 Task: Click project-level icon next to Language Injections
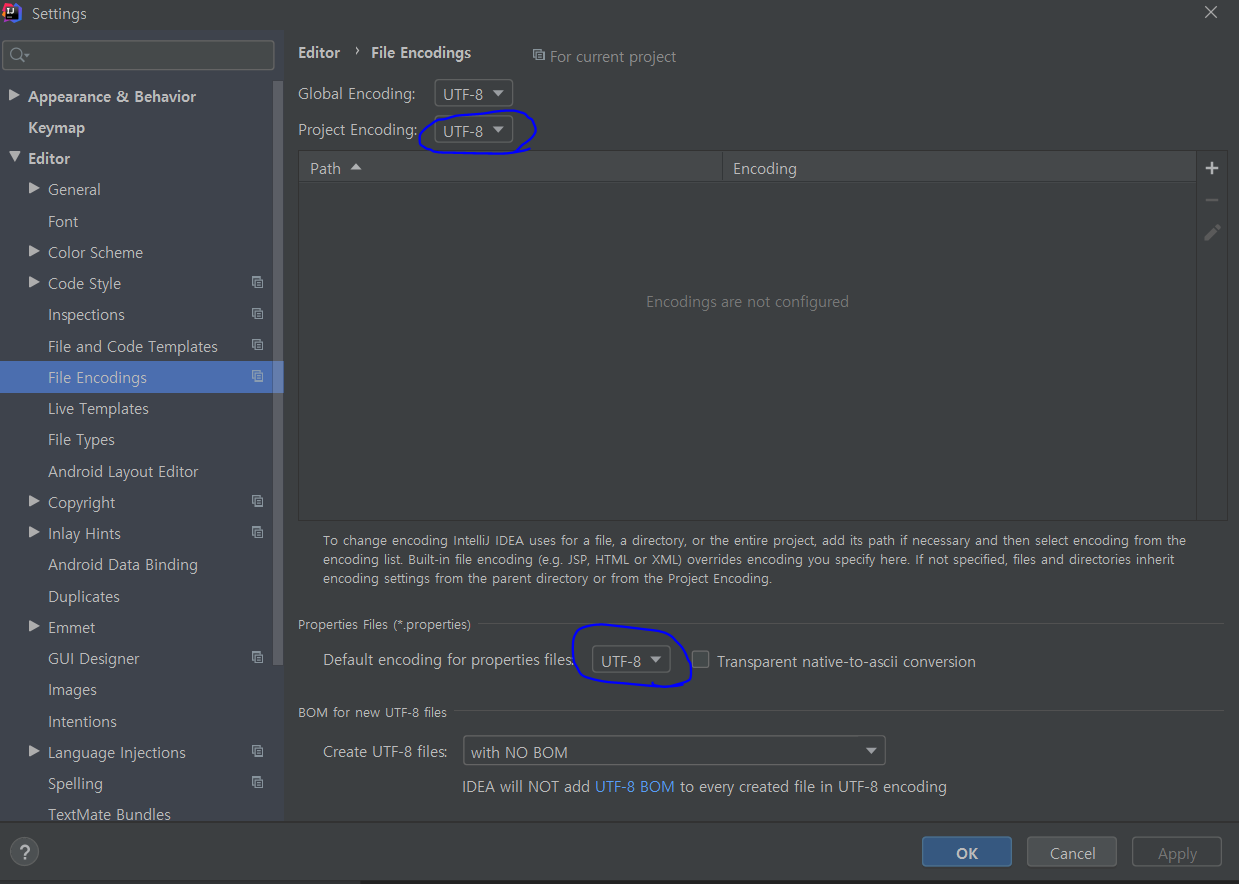click(257, 751)
